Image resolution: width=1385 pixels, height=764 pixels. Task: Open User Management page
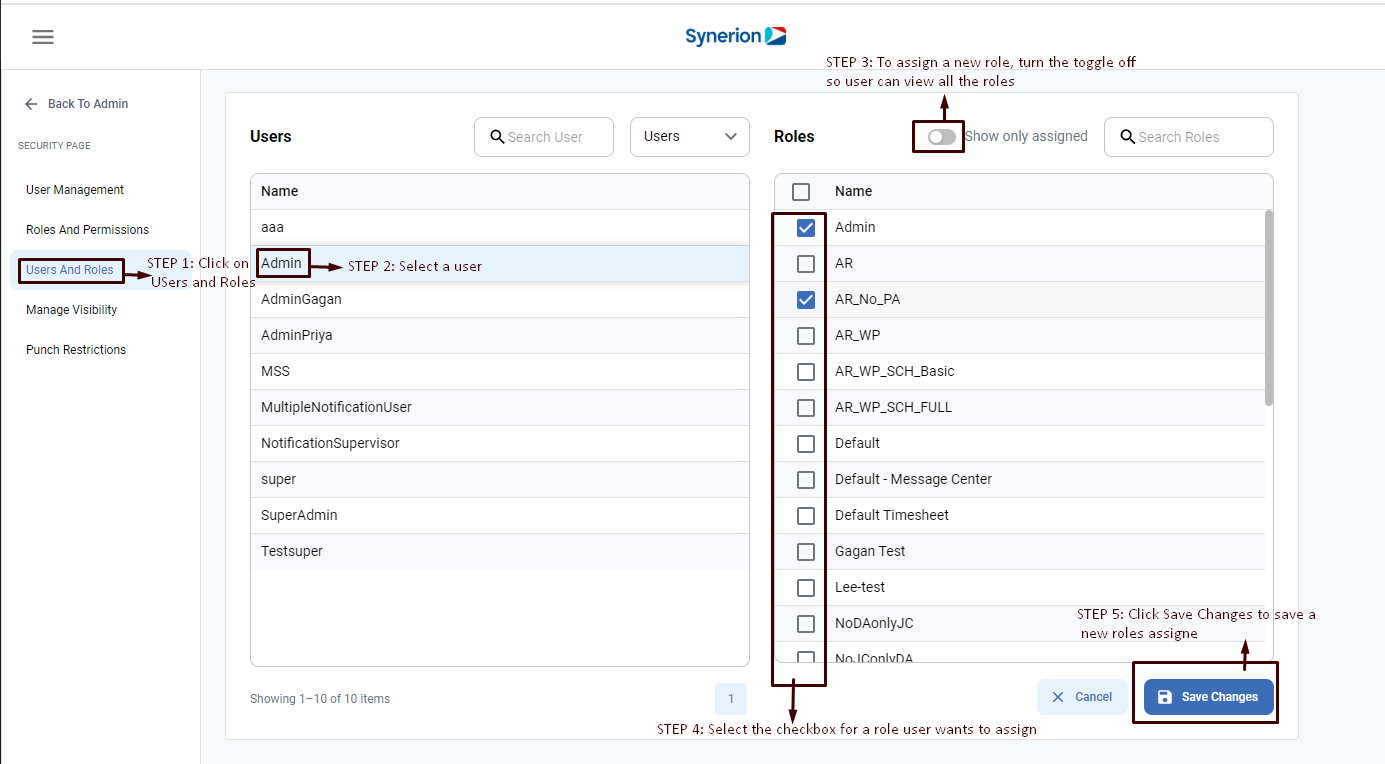(75, 190)
